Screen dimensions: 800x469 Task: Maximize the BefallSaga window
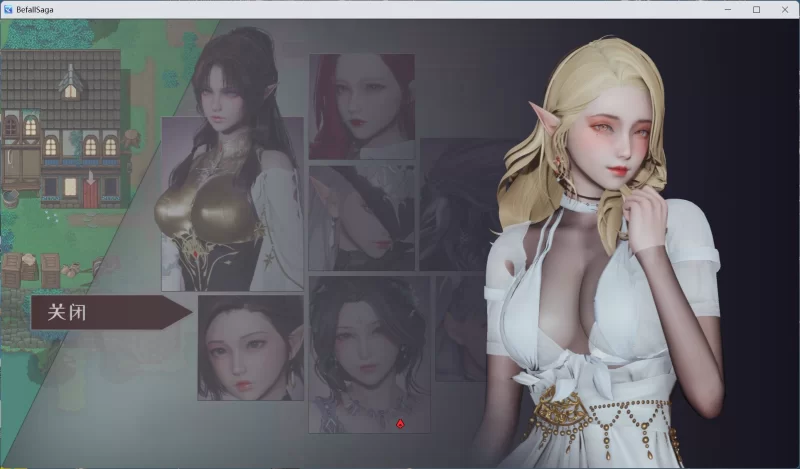[x=757, y=9]
